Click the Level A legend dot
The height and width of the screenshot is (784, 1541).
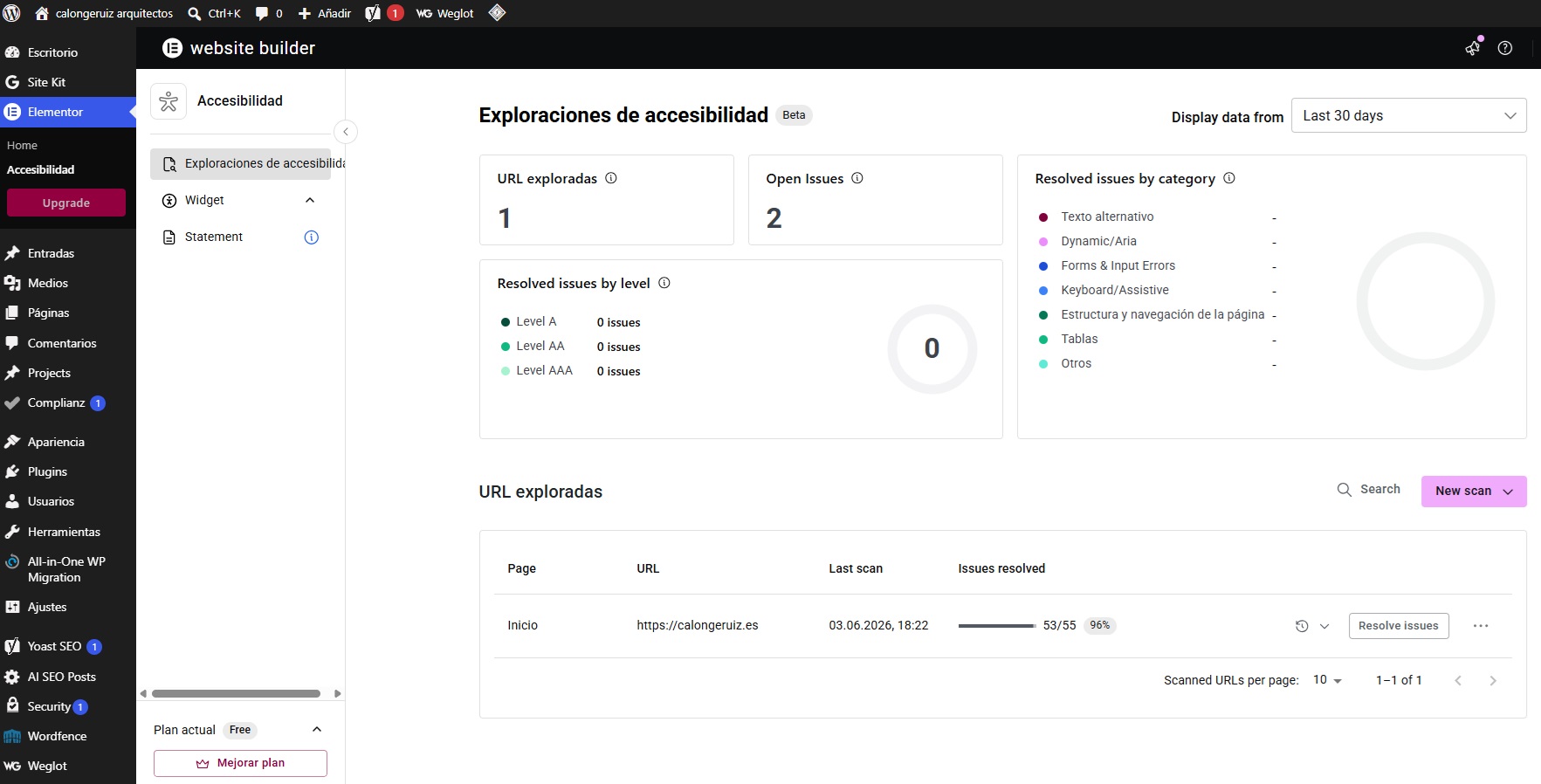coord(506,322)
